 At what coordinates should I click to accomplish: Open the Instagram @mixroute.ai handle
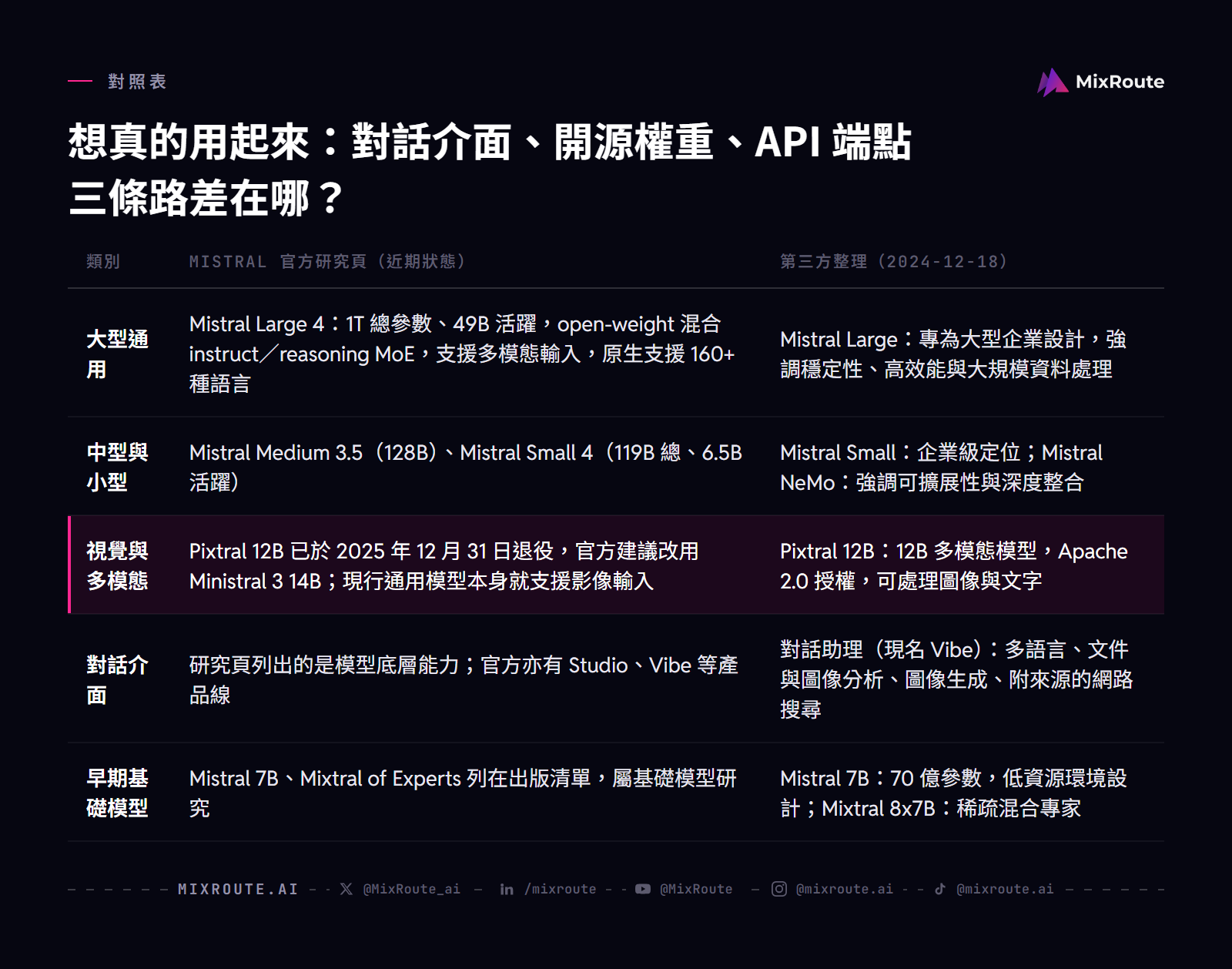coord(845,889)
